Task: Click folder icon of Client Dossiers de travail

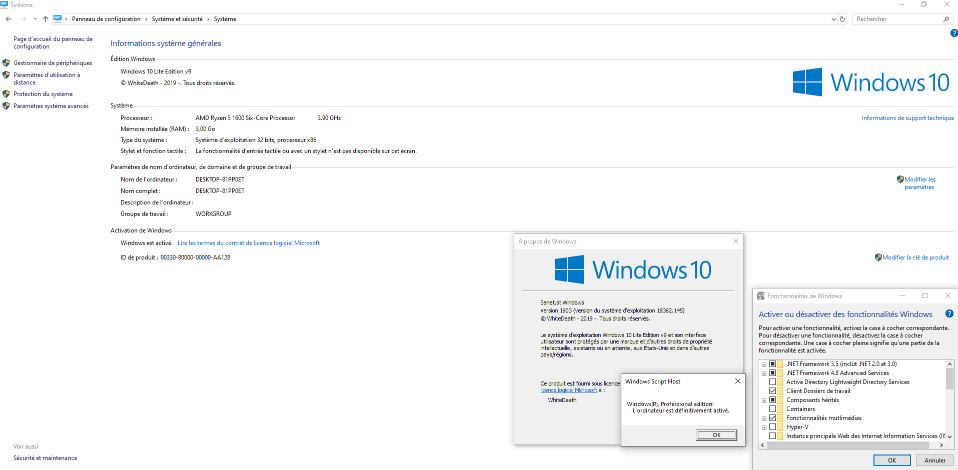Action: pos(781,391)
